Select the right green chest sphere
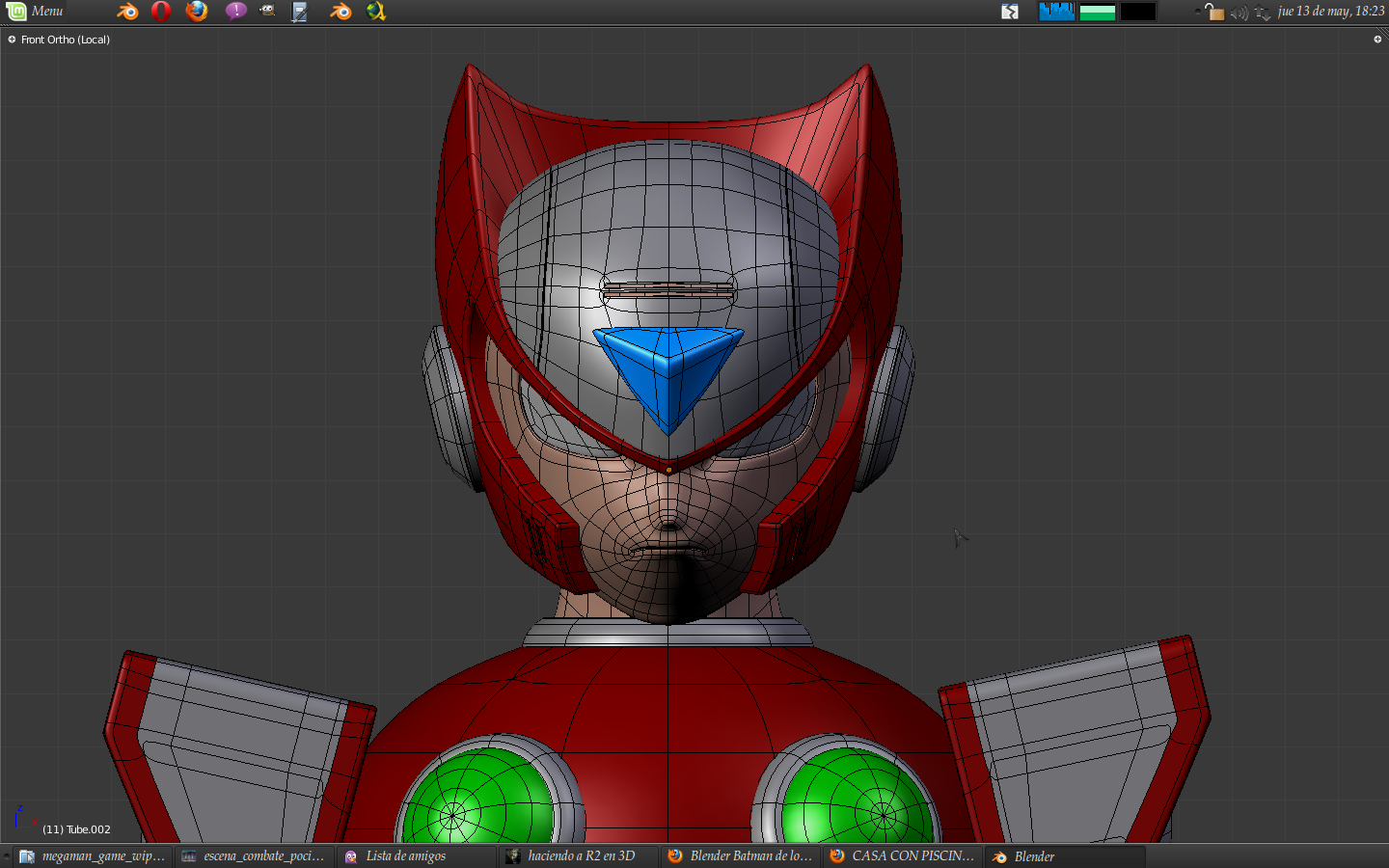Viewport: 1389px width, 868px height. tap(858, 797)
